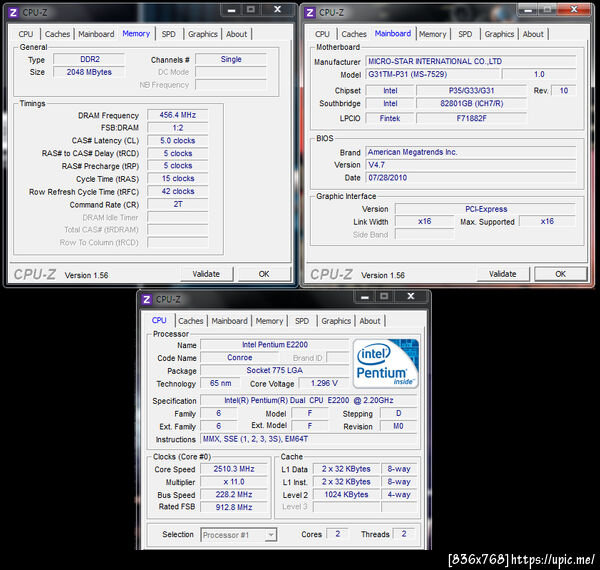Click the Core Voltage 1.296 V value
This screenshot has width=600, height=570.
click(x=324, y=383)
